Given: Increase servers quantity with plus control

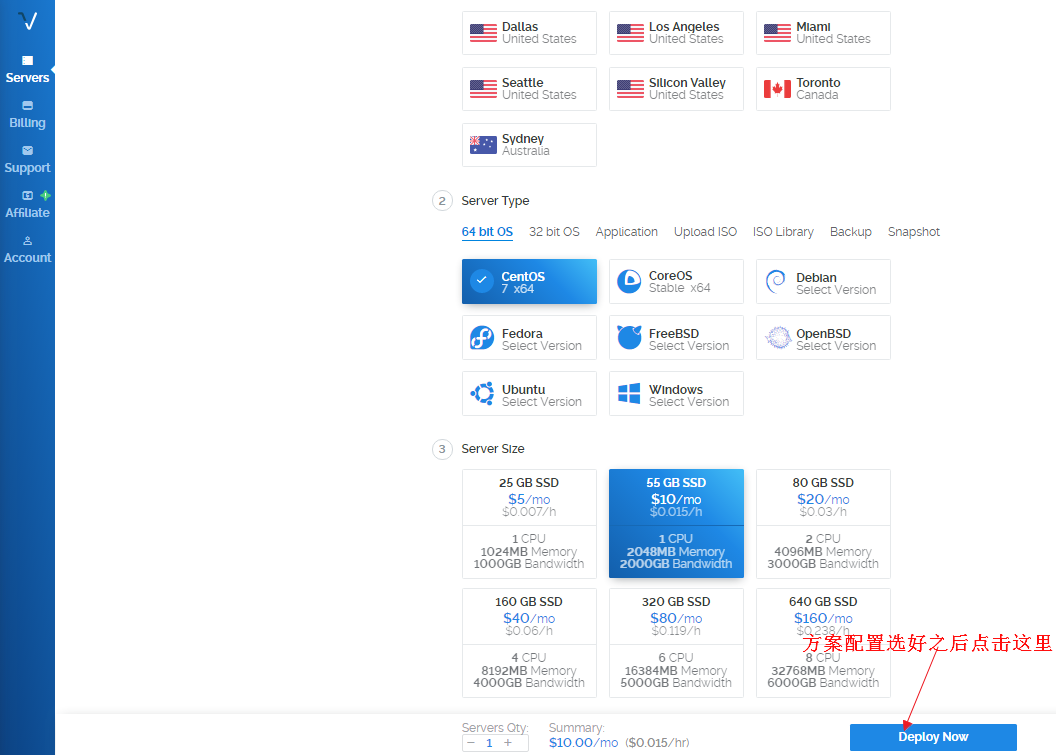Looking at the screenshot, I should coord(507,743).
